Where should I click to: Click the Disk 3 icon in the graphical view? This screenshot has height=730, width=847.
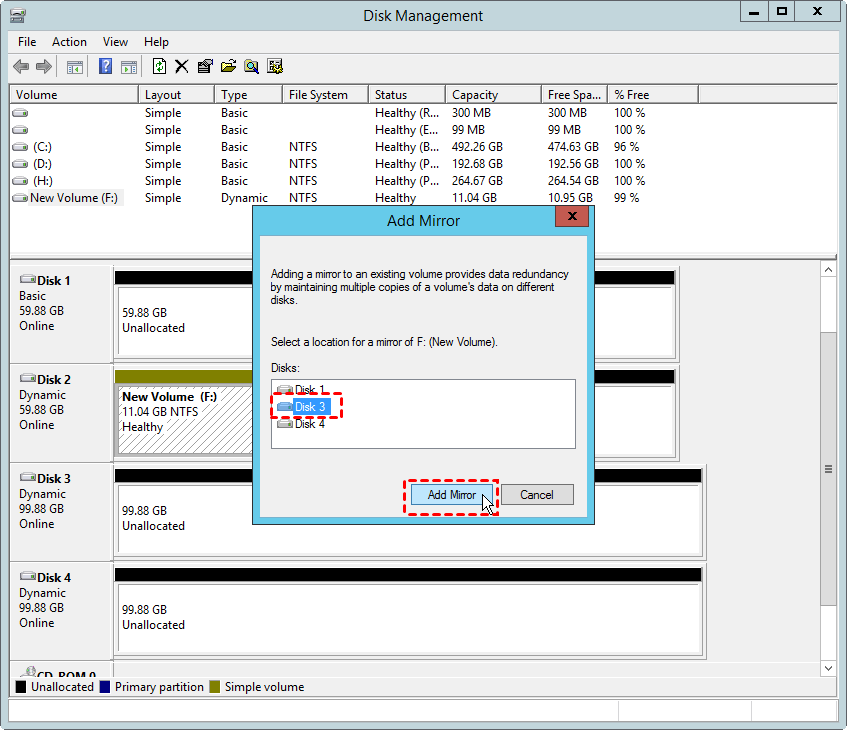pyautogui.click(x=28, y=477)
